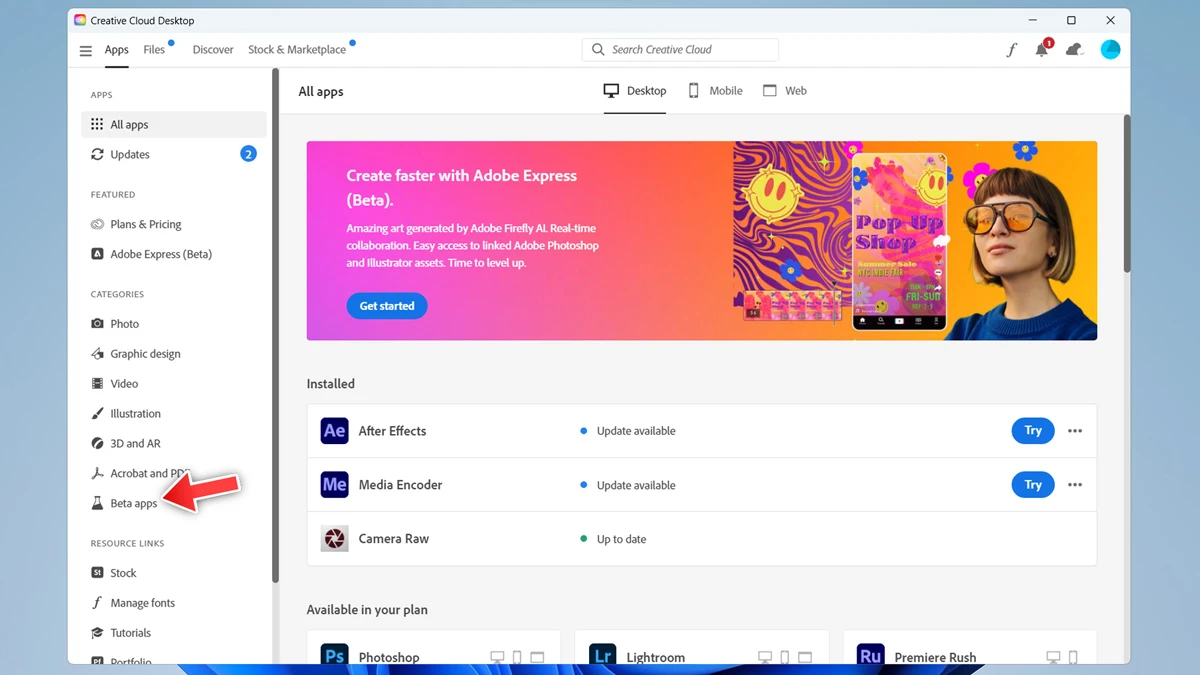Screen dimensions: 1200x675
Task: Click the main content vertical scrollbar
Action: click(x=1126, y=194)
